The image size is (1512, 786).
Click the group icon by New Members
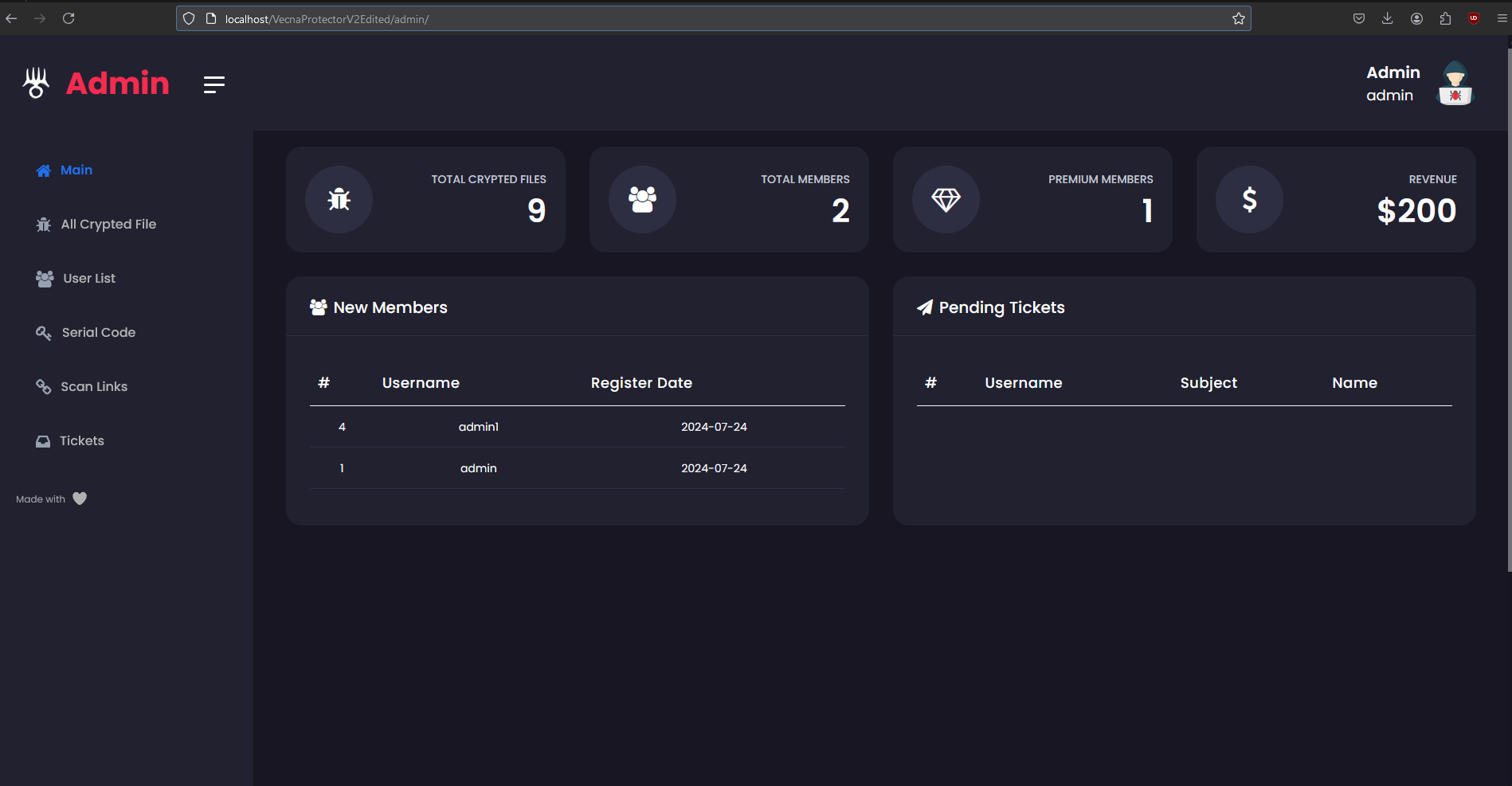coord(318,307)
